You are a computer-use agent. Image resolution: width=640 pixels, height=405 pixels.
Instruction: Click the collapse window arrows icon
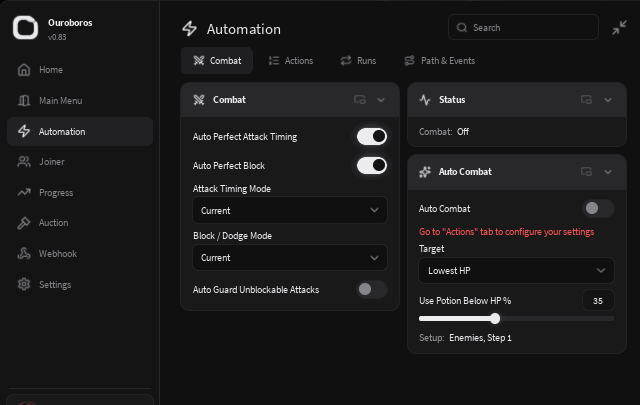click(619, 28)
